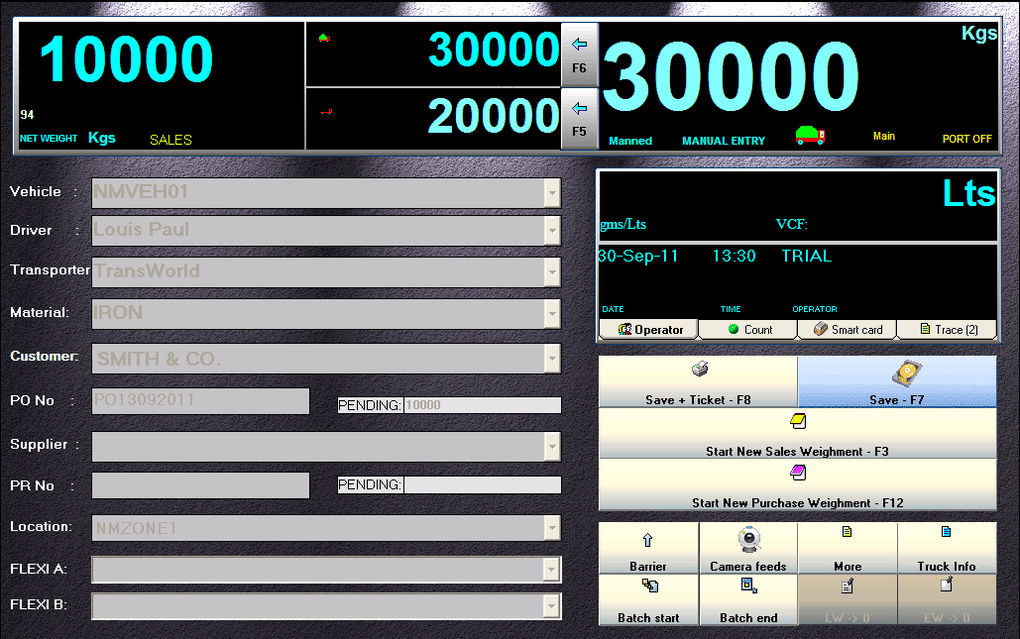This screenshot has width=1020, height=639.
Task: Click the F6 capture weight arrow button
Action: point(580,55)
